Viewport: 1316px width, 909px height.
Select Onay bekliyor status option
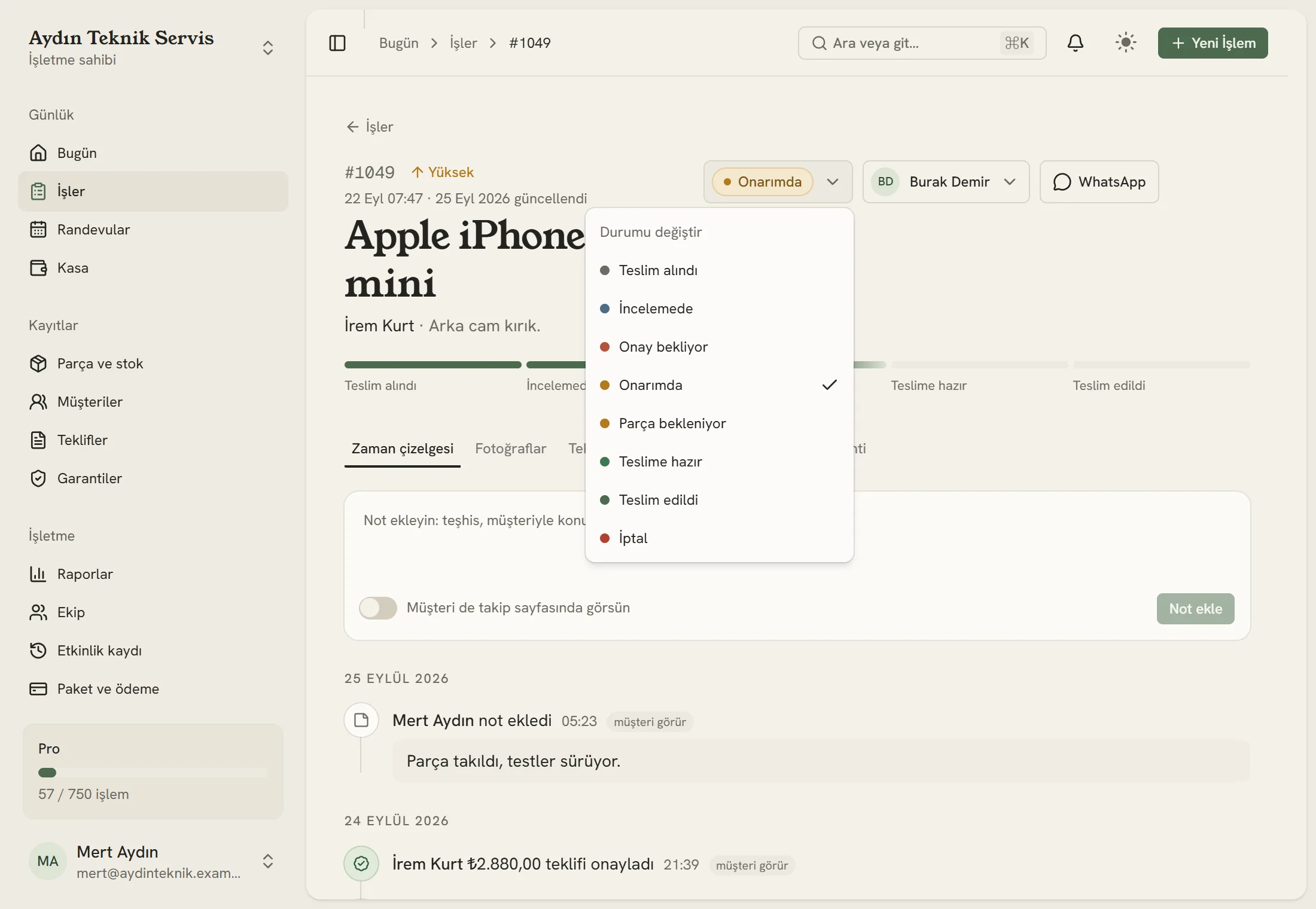719,347
